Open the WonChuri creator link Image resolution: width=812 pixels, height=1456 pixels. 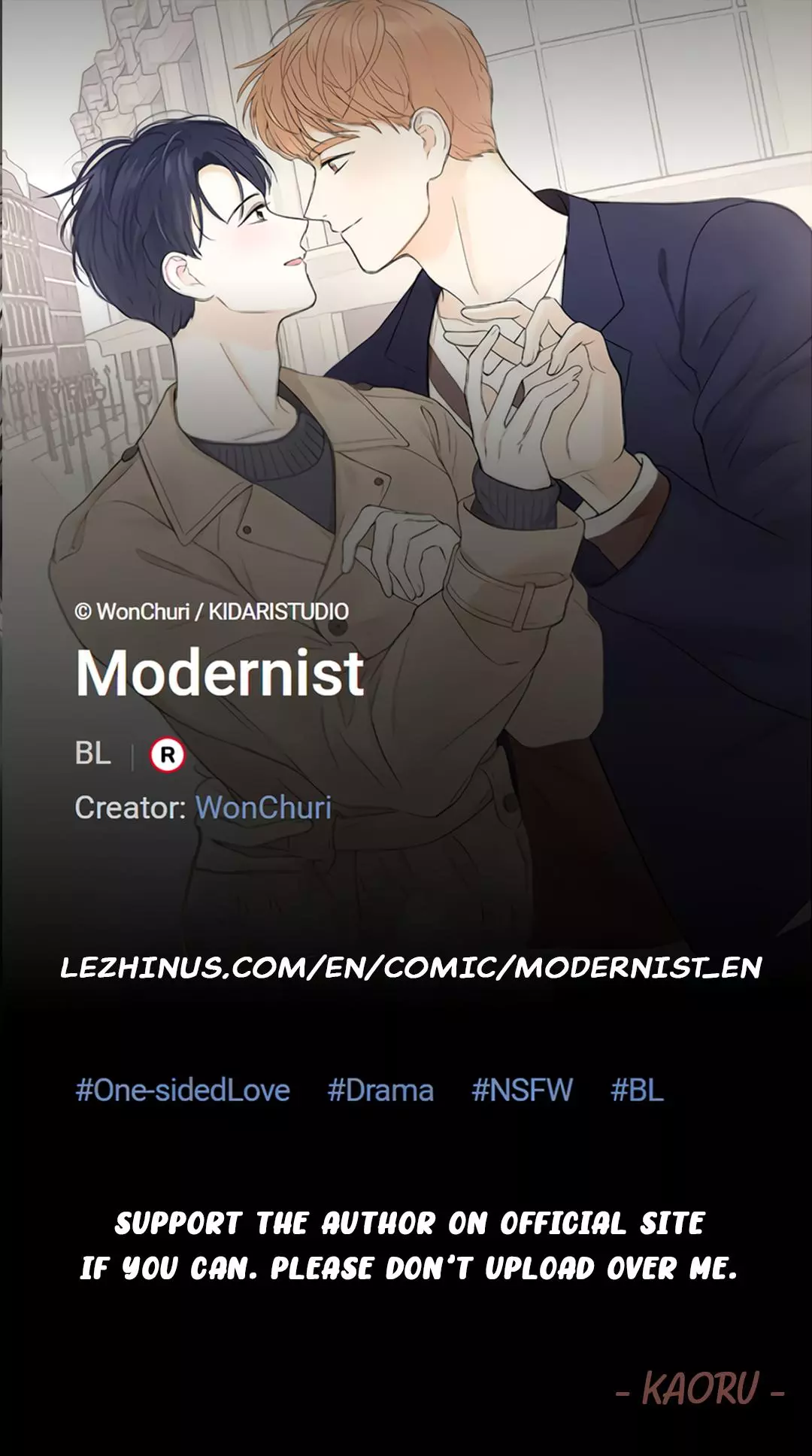[263, 808]
